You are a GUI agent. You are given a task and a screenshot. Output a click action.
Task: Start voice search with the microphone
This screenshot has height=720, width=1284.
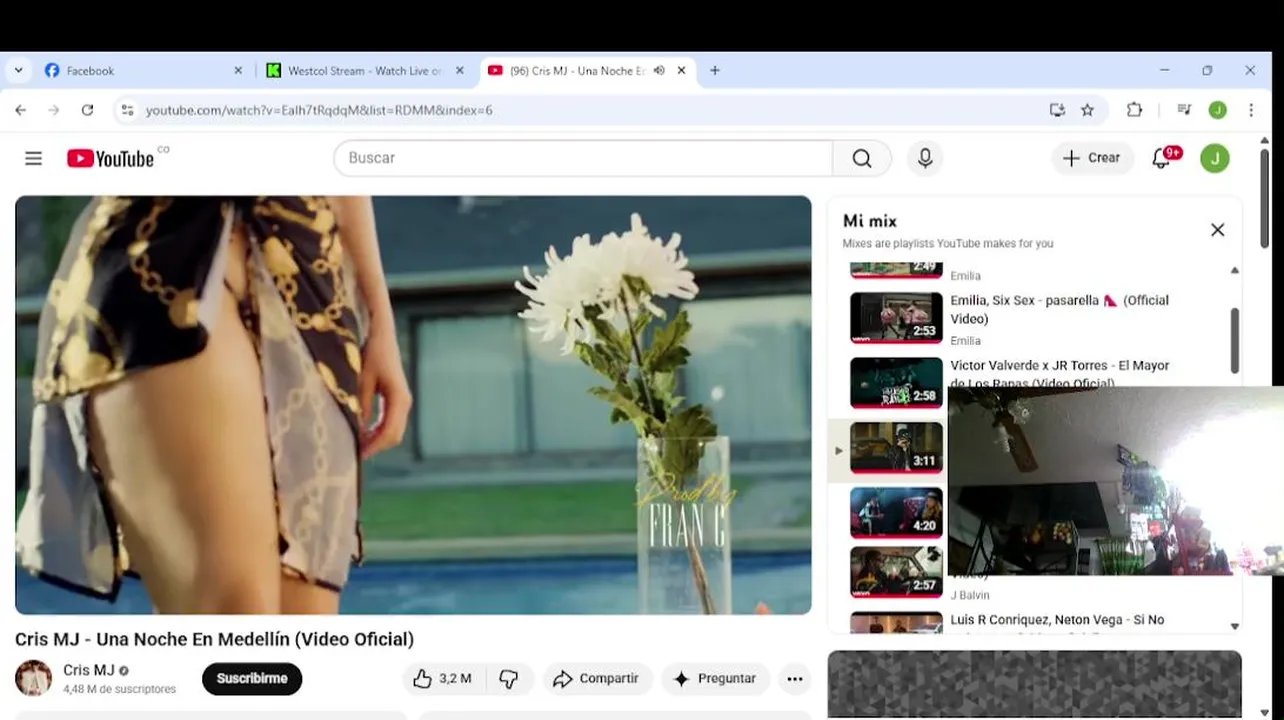925,158
